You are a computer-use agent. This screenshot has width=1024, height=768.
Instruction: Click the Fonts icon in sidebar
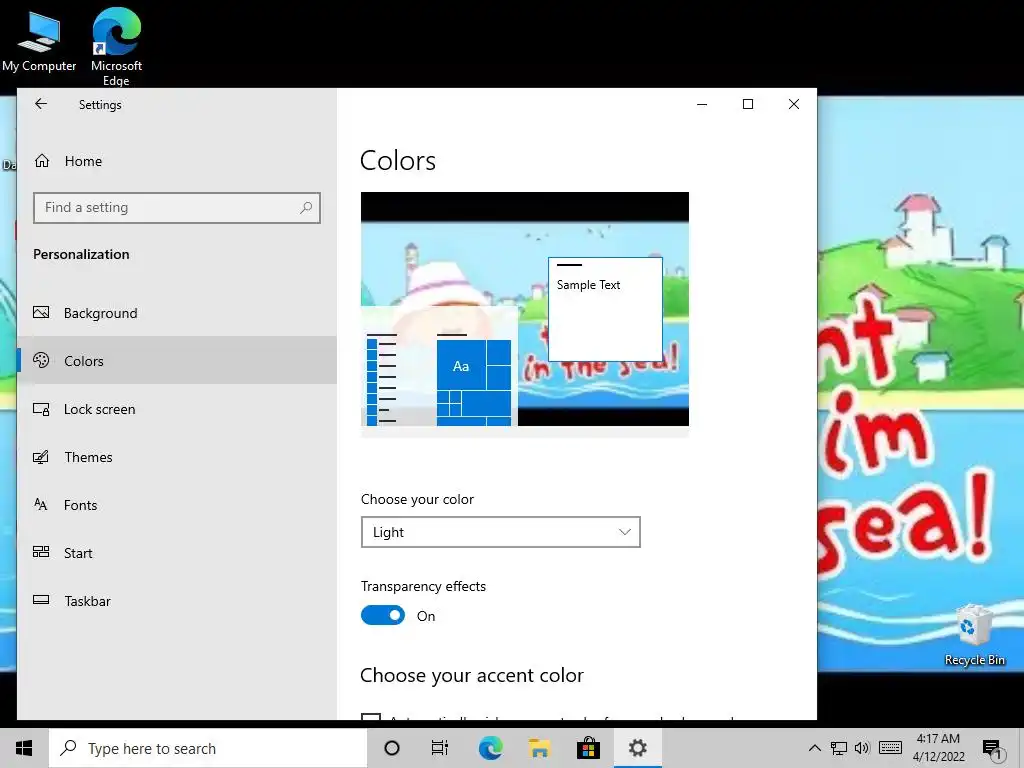point(40,504)
